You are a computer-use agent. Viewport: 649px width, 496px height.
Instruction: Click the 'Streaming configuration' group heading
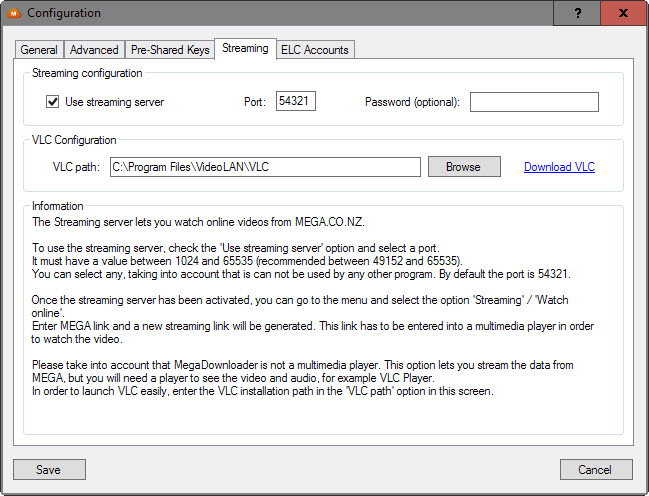(x=87, y=73)
